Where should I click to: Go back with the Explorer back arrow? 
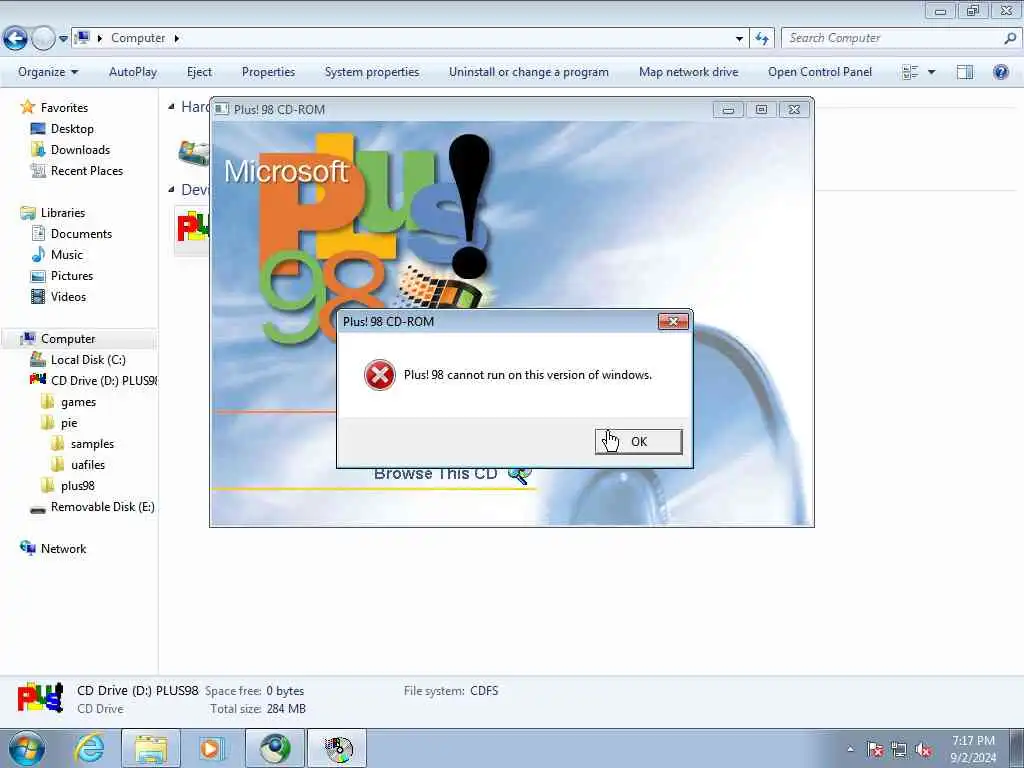(16, 39)
